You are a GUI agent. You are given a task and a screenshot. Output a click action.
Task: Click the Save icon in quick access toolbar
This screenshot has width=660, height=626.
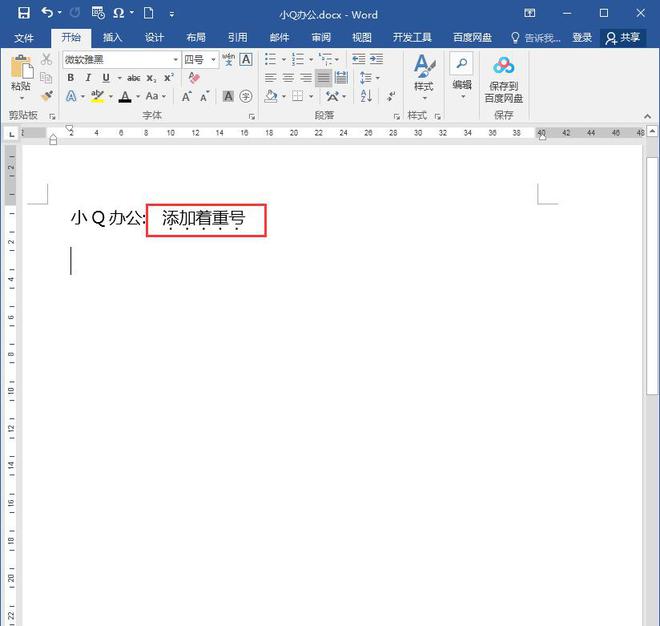(x=24, y=13)
